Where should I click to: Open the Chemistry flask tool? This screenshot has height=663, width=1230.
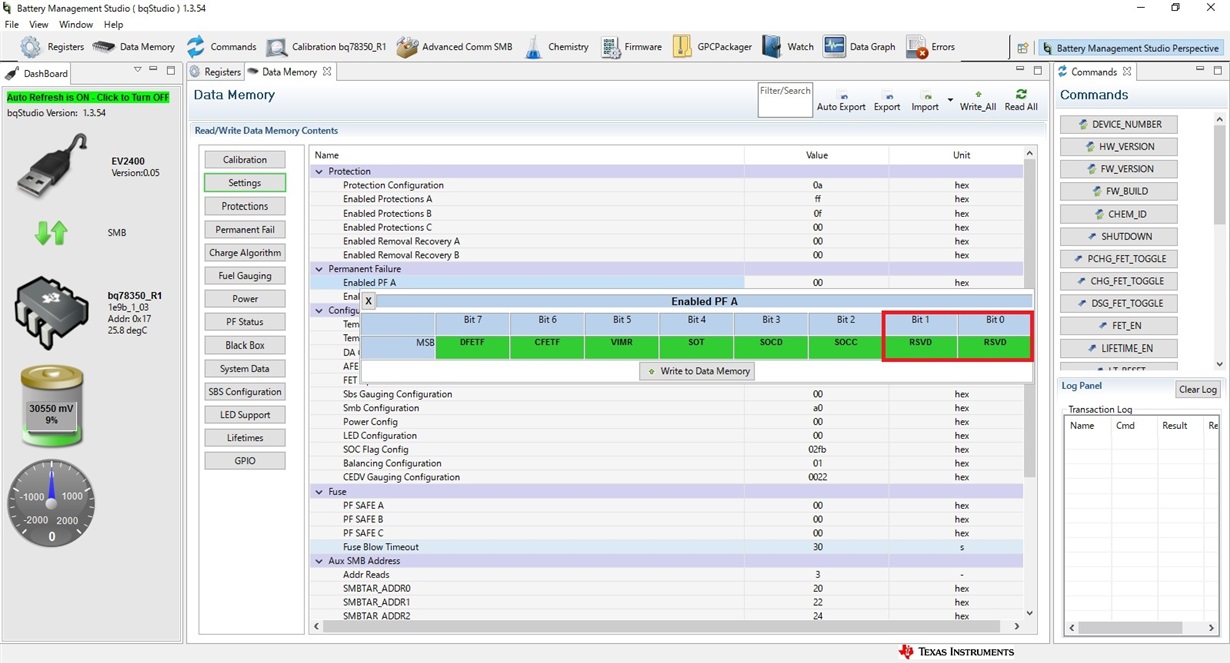tap(556, 47)
